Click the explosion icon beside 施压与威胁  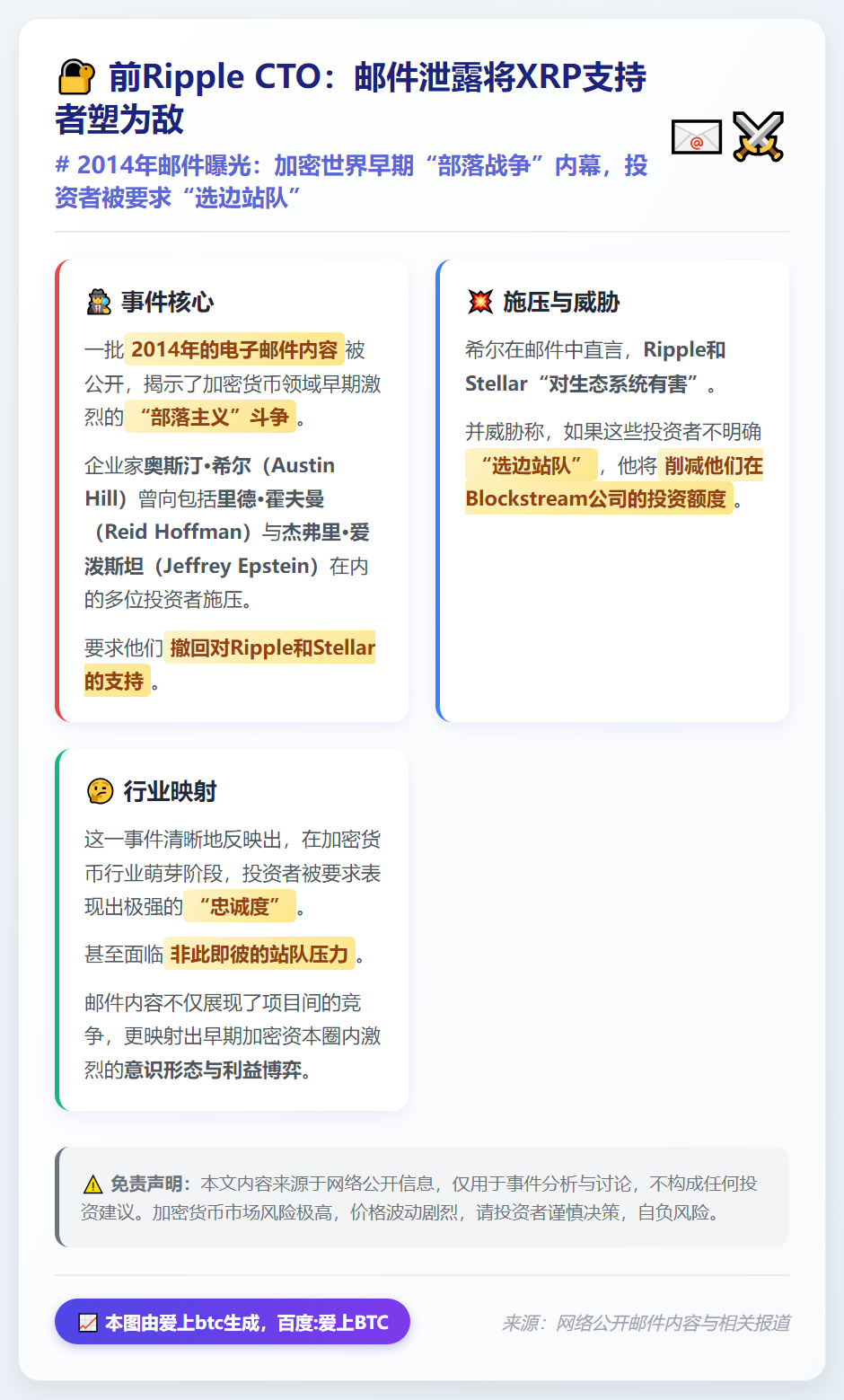[x=480, y=303]
